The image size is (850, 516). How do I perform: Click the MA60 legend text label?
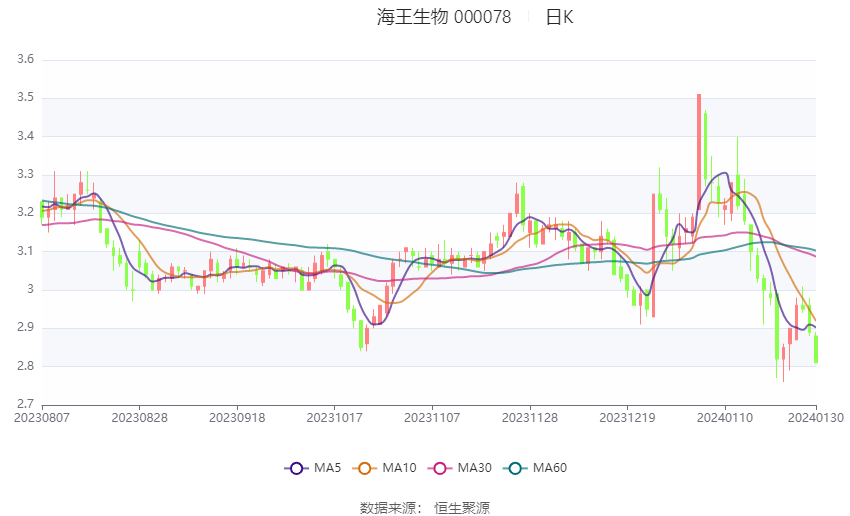point(550,468)
